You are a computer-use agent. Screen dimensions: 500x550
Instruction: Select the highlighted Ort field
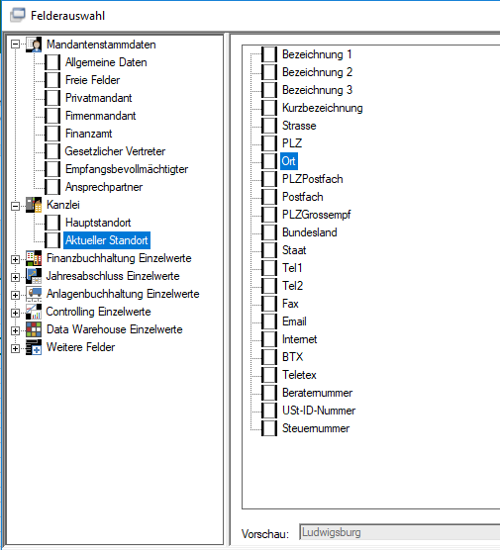pyautogui.click(x=289, y=161)
